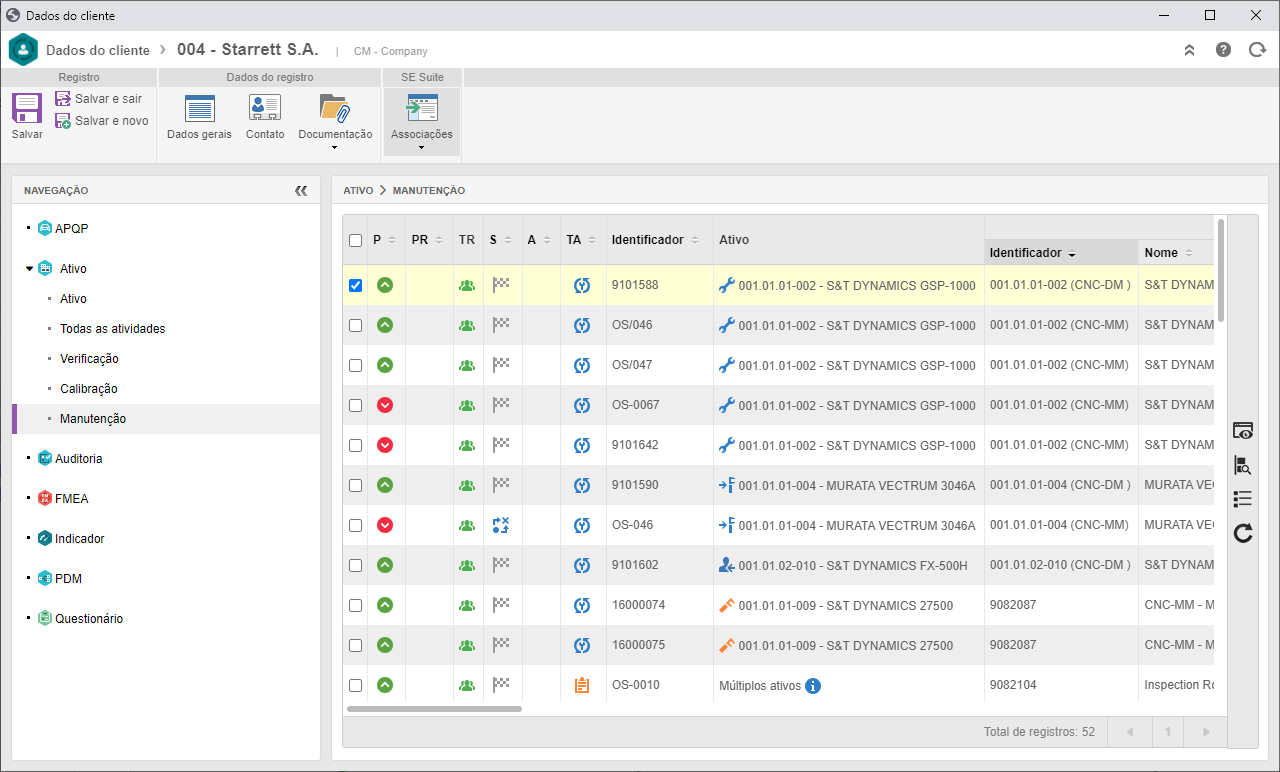
Task: Open the Contato card icon
Action: pyautogui.click(x=265, y=108)
